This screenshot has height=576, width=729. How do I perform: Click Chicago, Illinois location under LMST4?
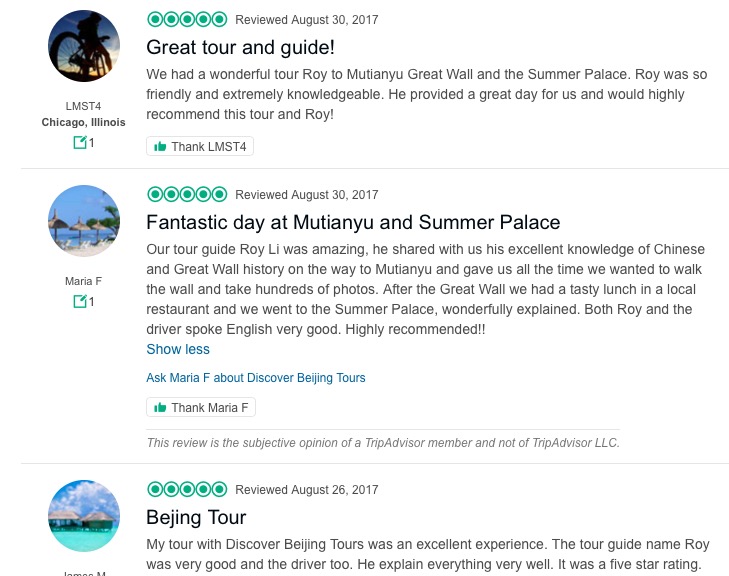(84, 122)
